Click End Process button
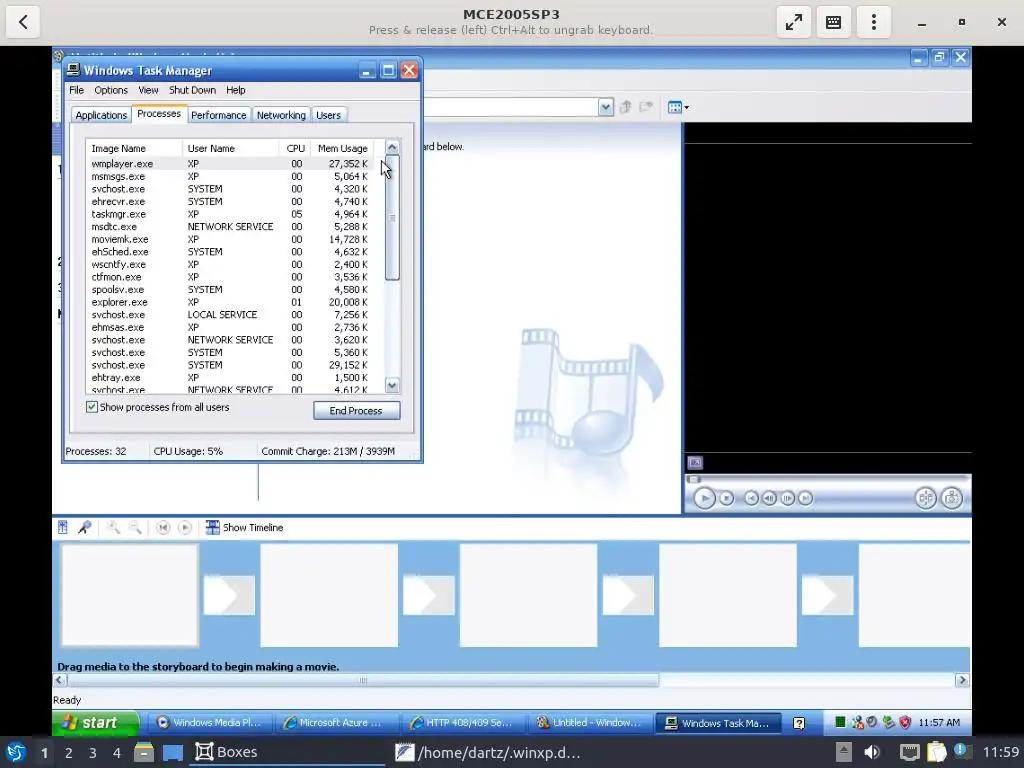 click(357, 410)
